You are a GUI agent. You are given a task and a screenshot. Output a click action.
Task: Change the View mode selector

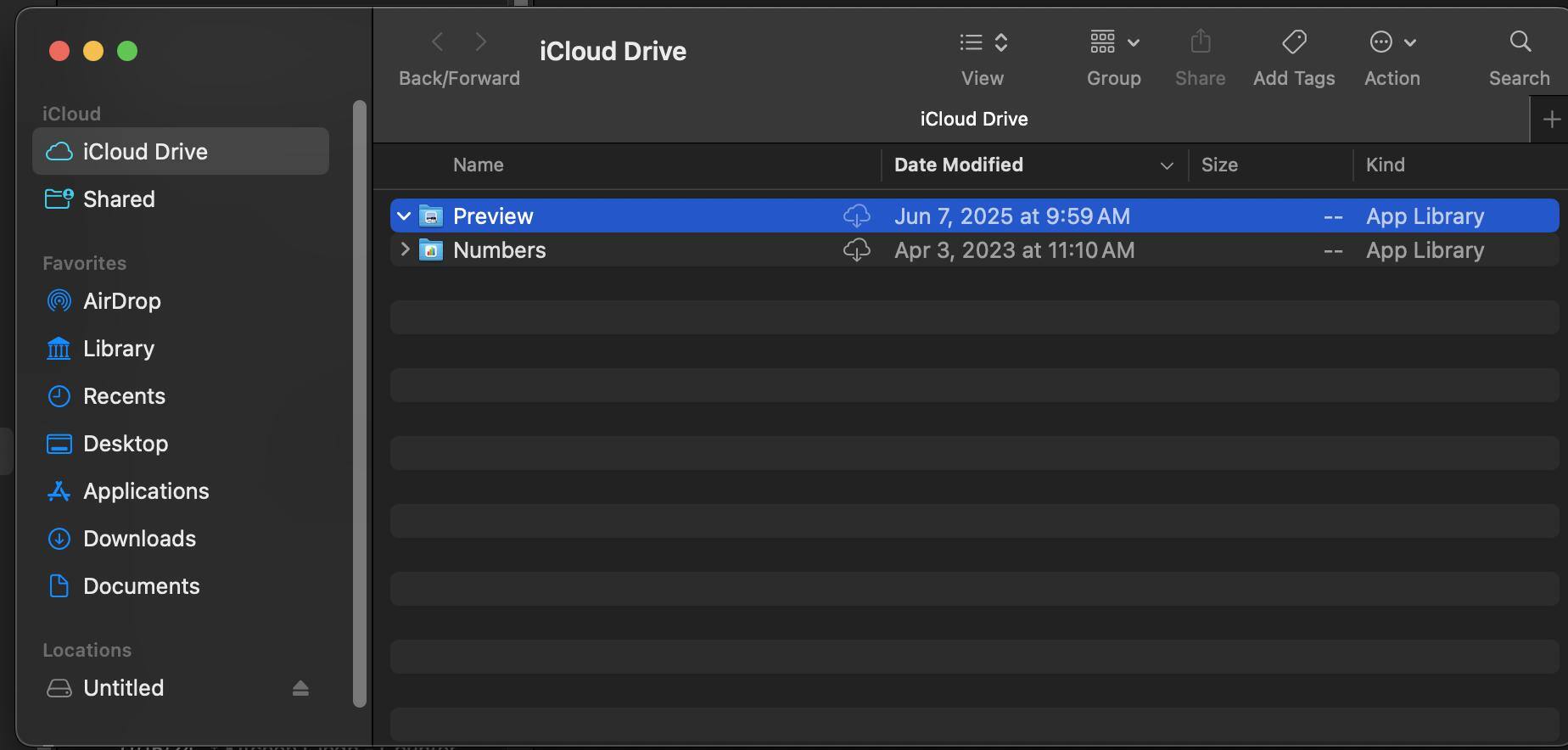coord(983,42)
